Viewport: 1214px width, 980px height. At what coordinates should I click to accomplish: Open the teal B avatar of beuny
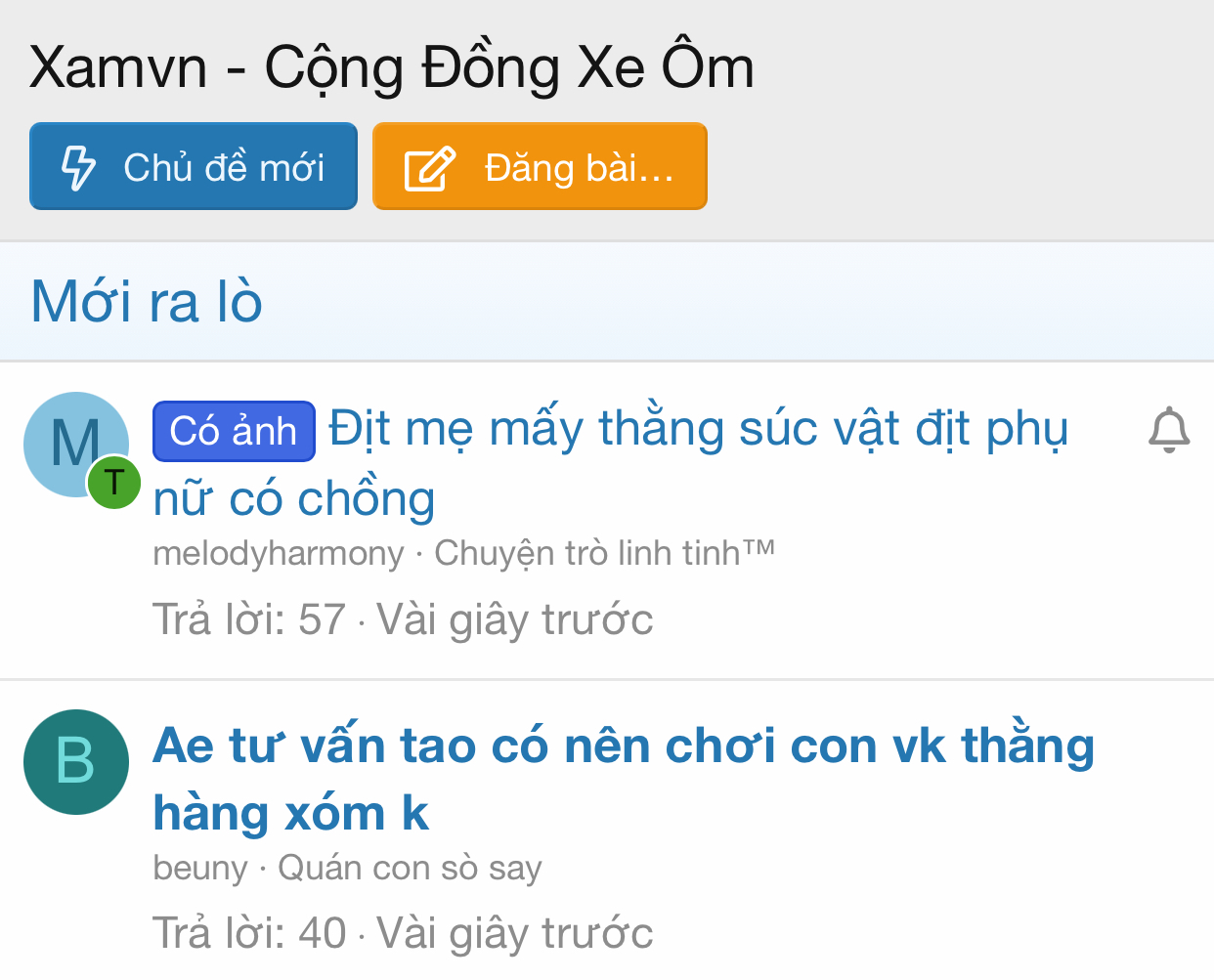point(76,762)
